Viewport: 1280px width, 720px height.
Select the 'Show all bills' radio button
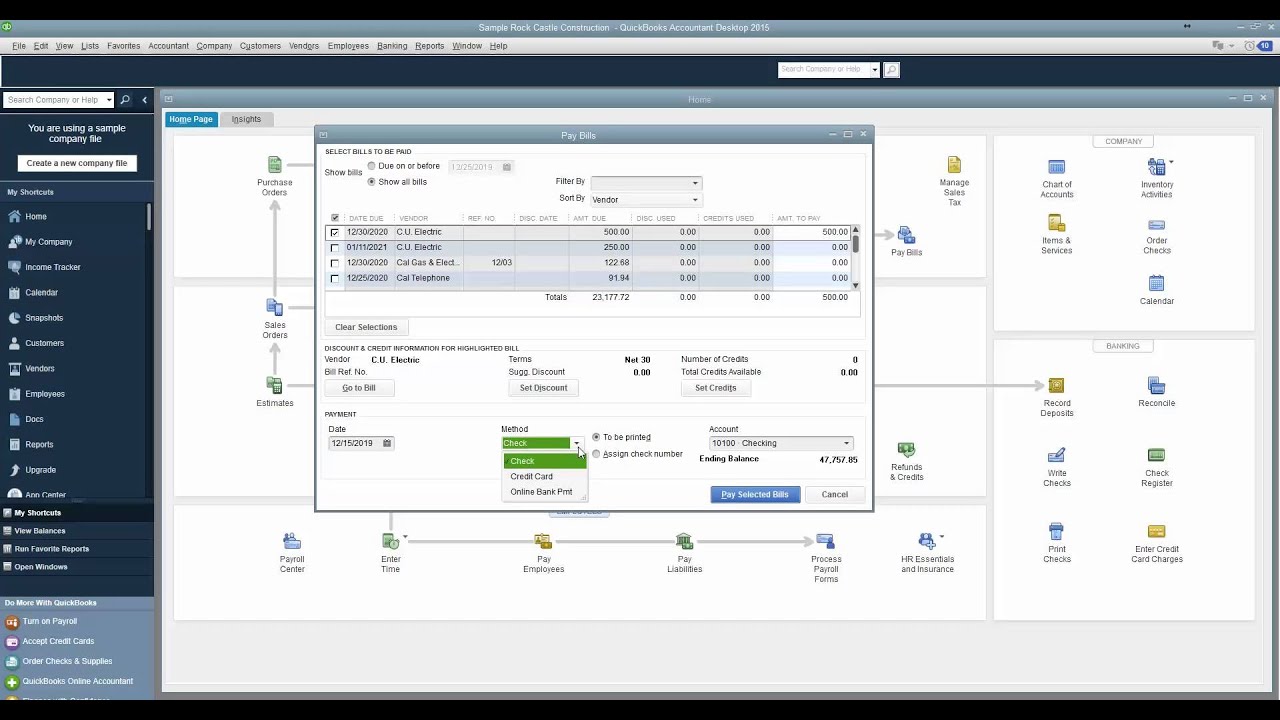tap(372, 182)
